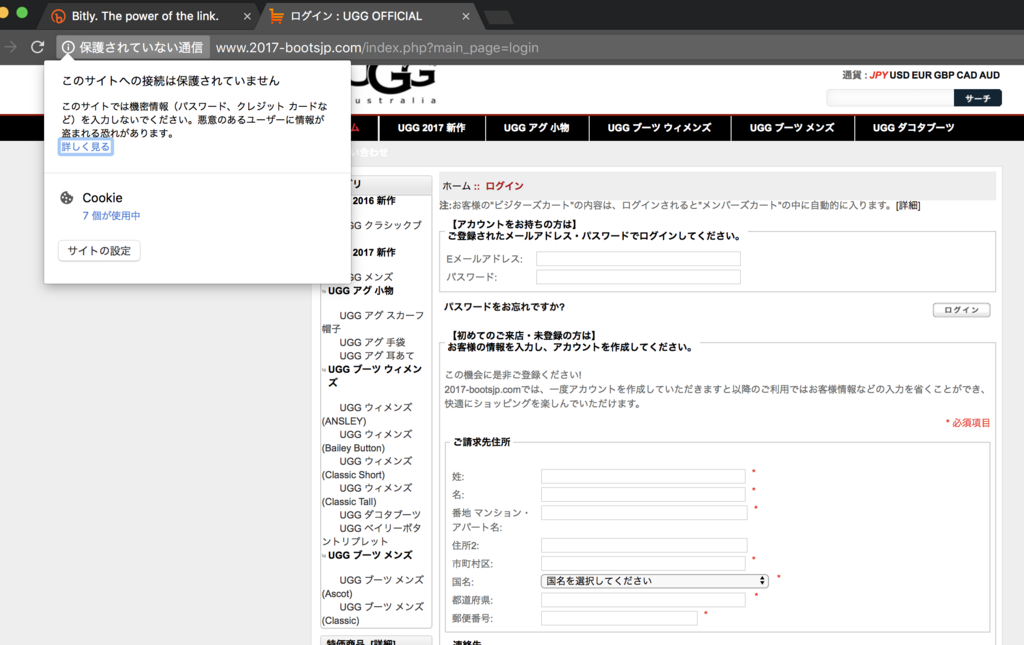Click the 番地 マンション address field
Screen dimensions: 1024x645
click(x=644, y=512)
